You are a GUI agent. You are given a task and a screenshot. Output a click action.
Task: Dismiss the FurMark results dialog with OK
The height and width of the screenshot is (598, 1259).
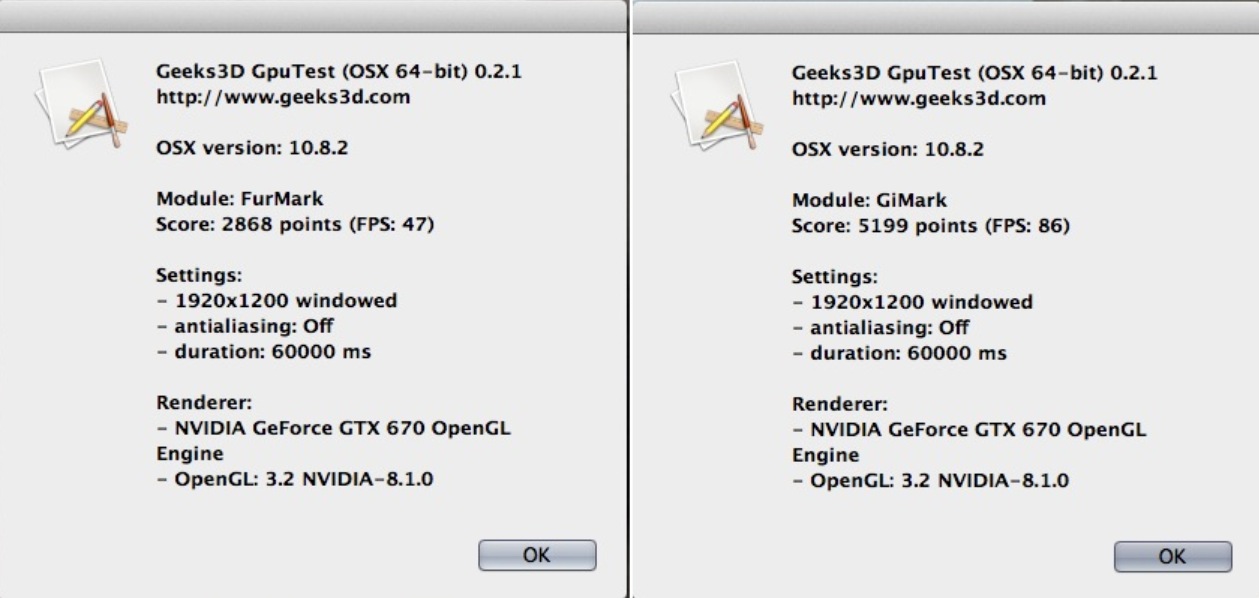point(537,555)
